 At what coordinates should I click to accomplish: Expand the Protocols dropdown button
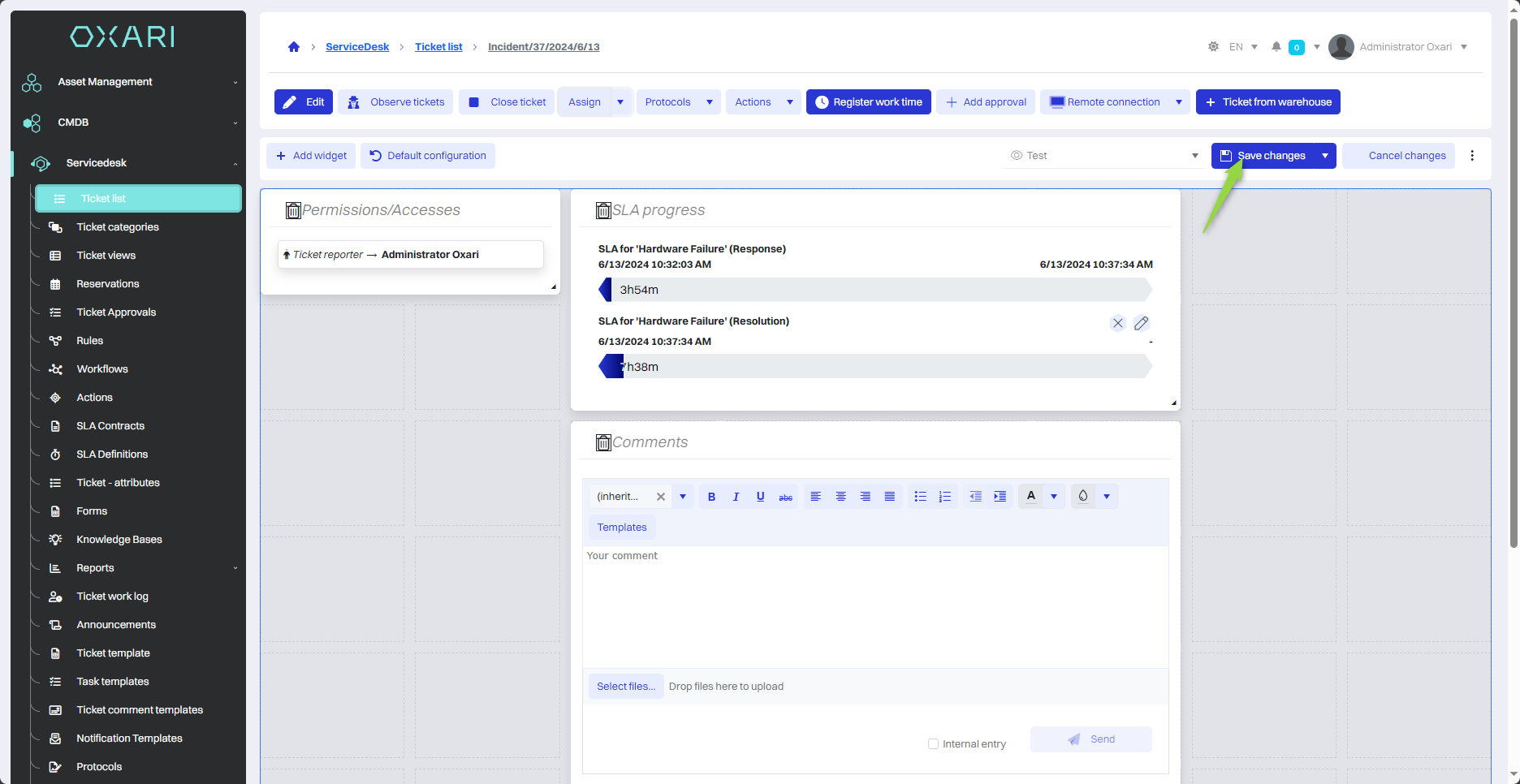(709, 102)
